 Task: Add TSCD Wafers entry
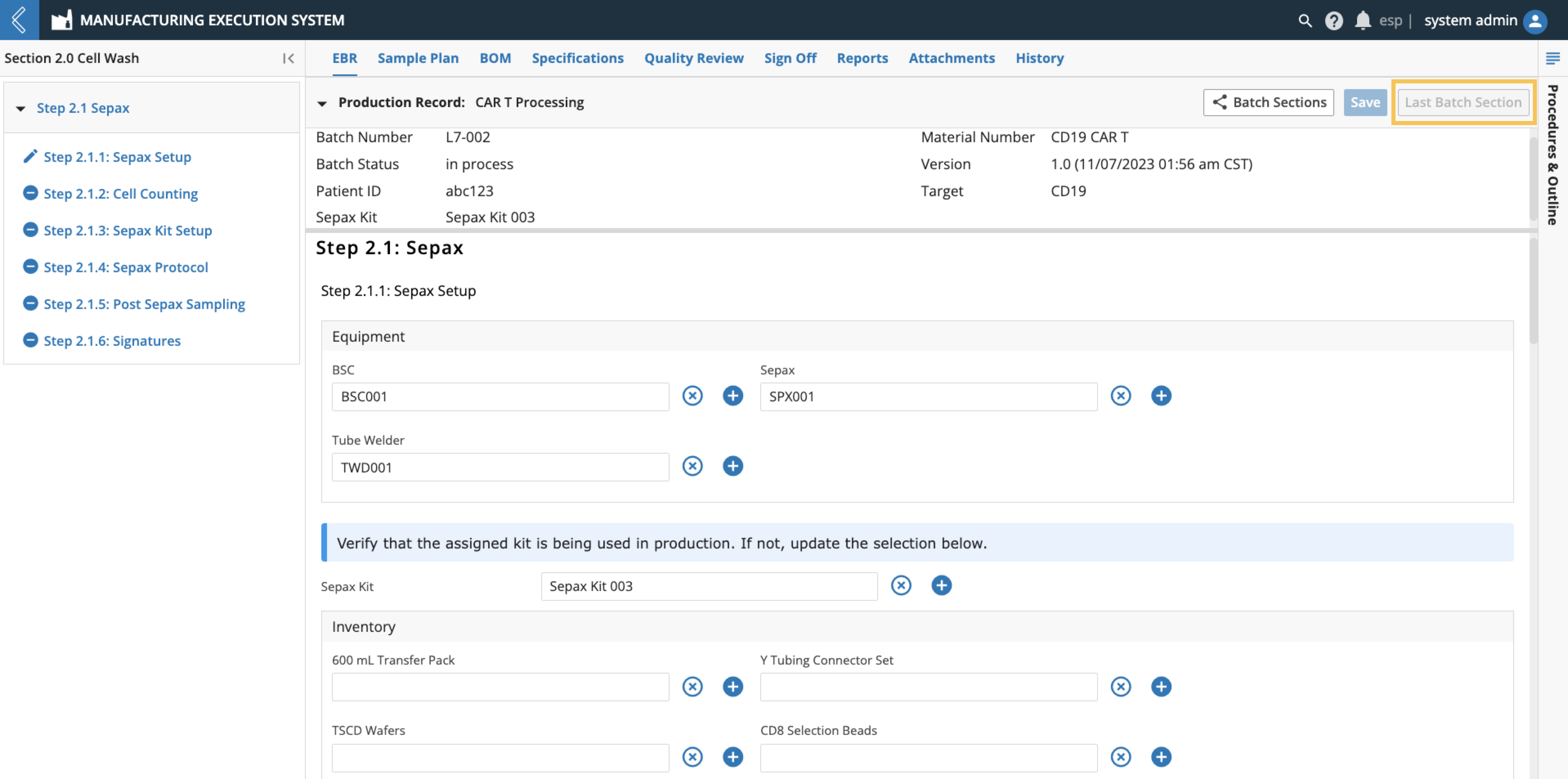coord(733,758)
